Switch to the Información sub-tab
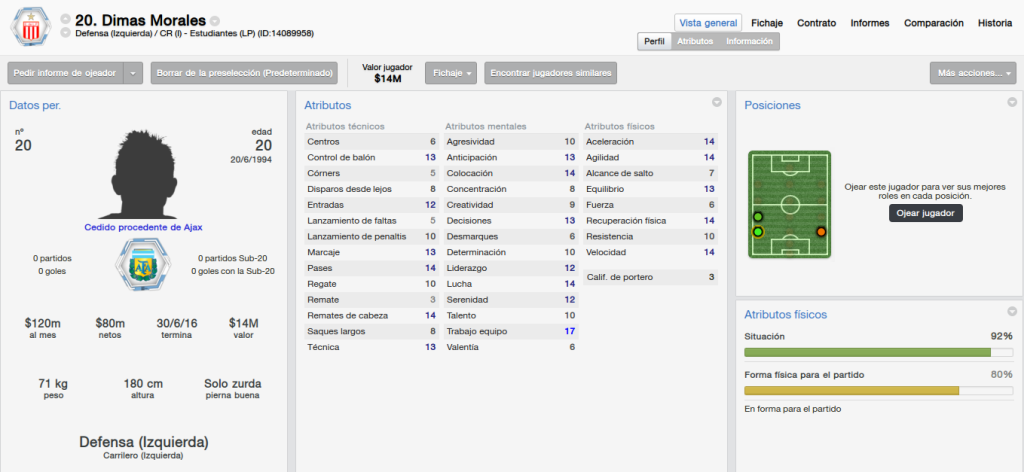Image resolution: width=1024 pixels, height=472 pixels. point(749,41)
